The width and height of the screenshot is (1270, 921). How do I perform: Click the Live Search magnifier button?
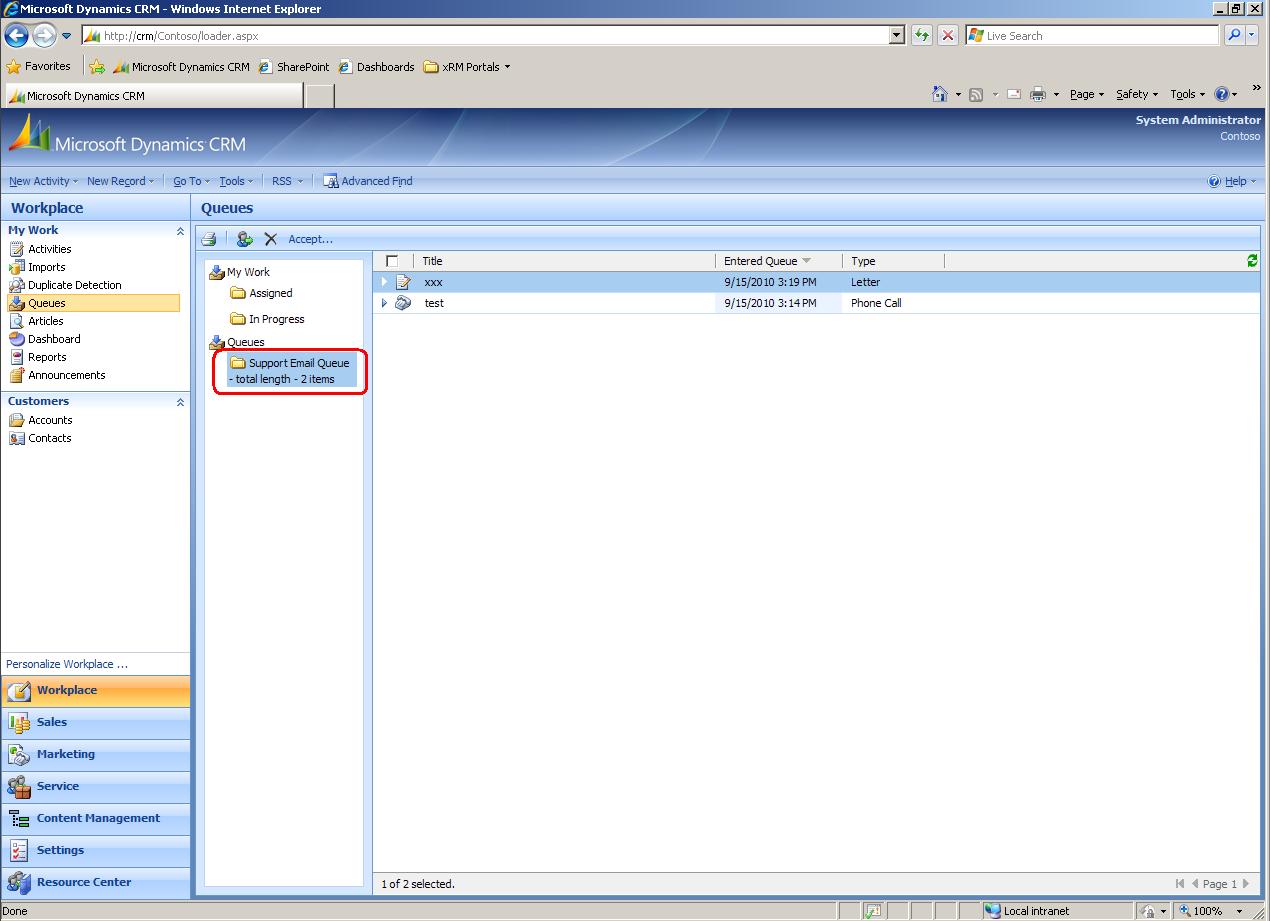pyautogui.click(x=1234, y=35)
